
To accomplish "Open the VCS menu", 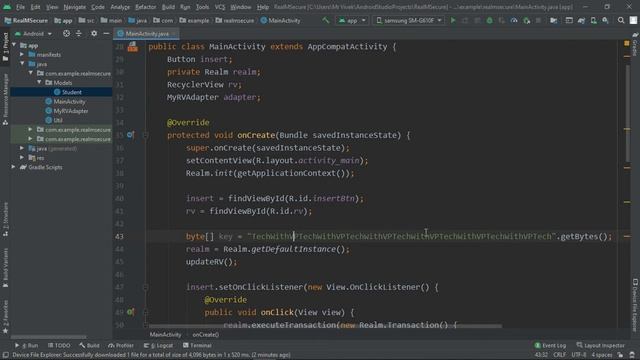I will (220, 7).
